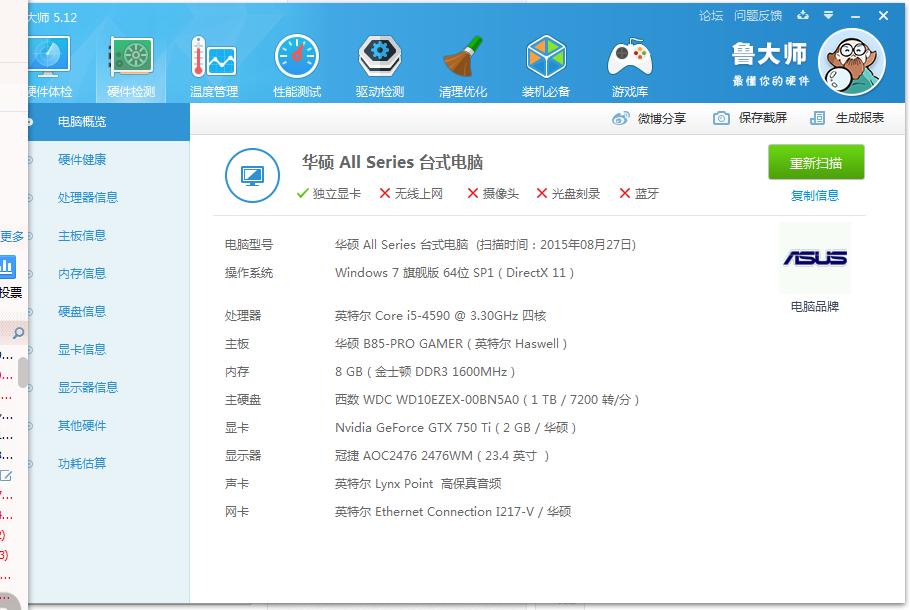Click the 摄像头 red X indicator
This screenshot has width=910, height=610.
[x=473, y=193]
